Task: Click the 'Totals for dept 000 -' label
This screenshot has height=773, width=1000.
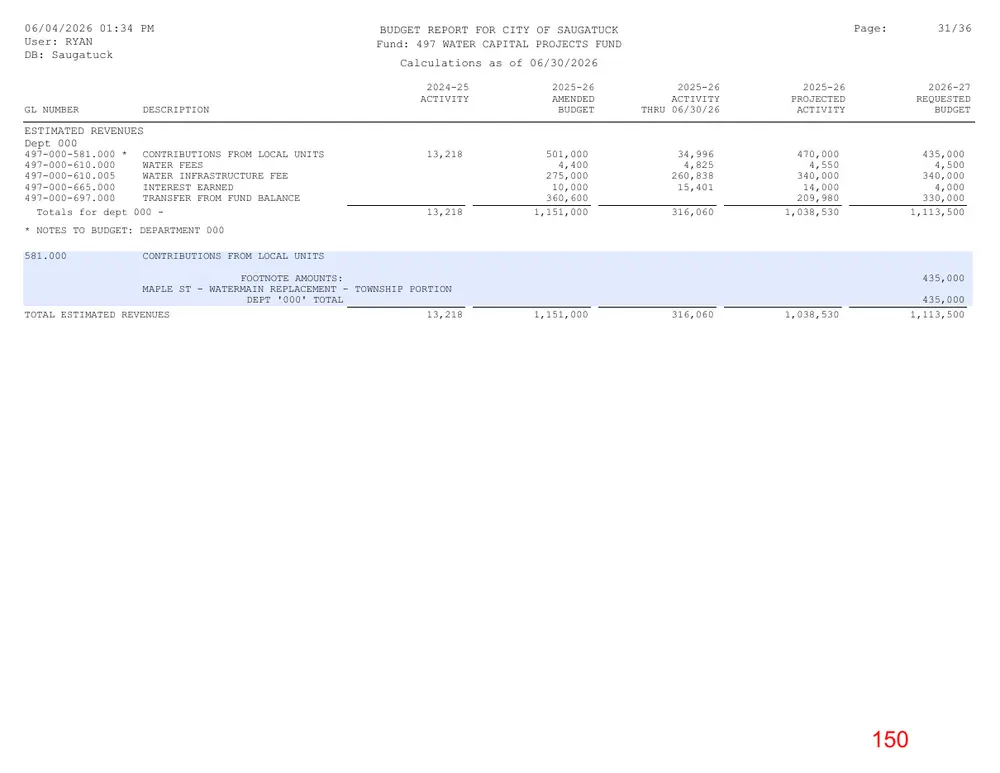Action: click(100, 212)
